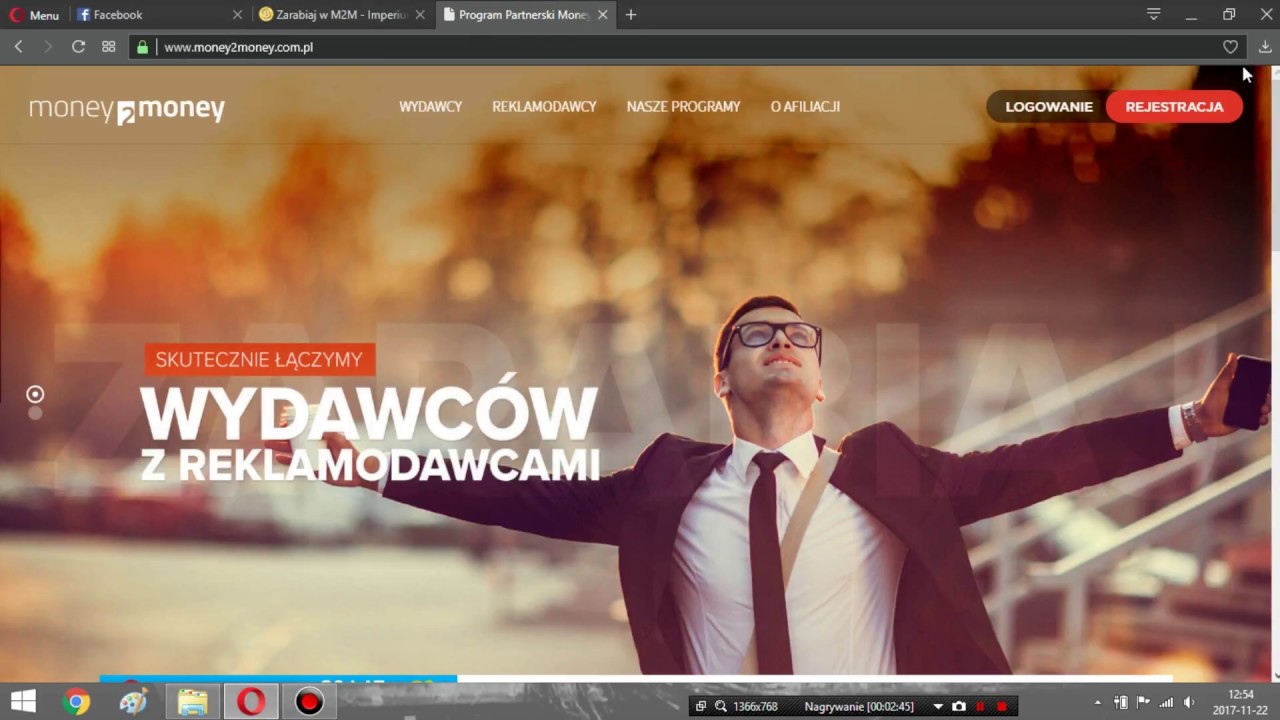Open the volume speaker tray icon
The width and height of the screenshot is (1280, 720).
click(x=1189, y=703)
